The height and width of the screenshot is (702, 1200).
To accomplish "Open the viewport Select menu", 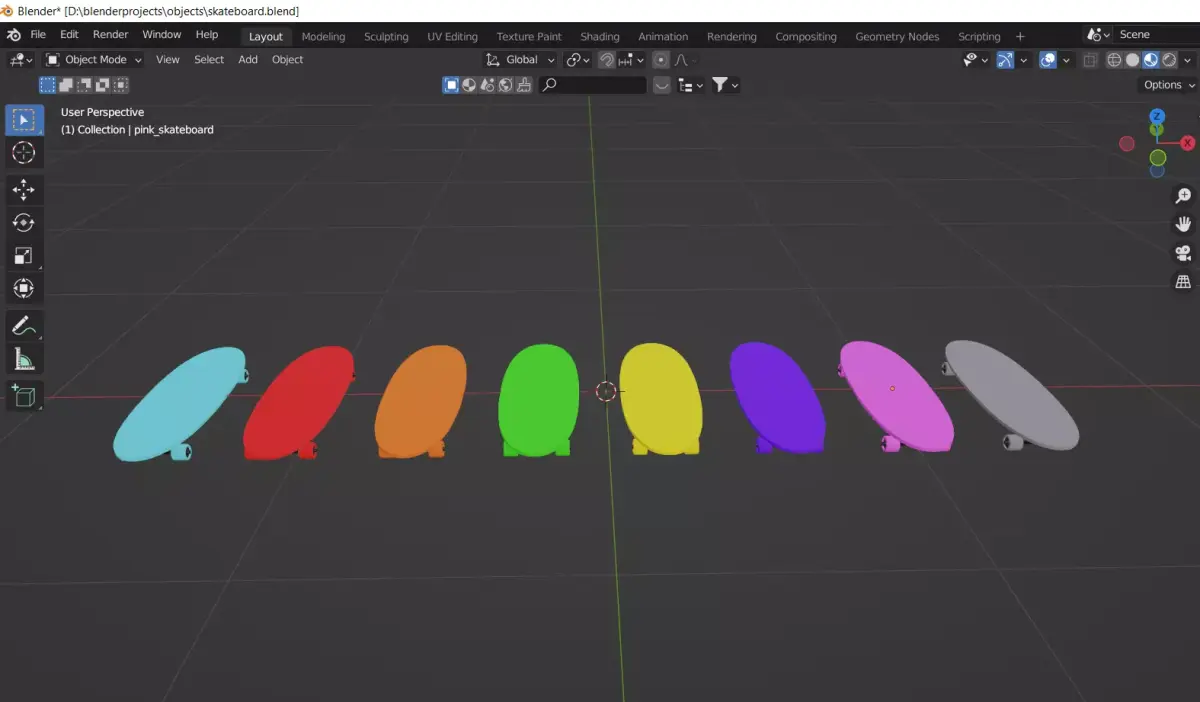I will click(x=209, y=60).
